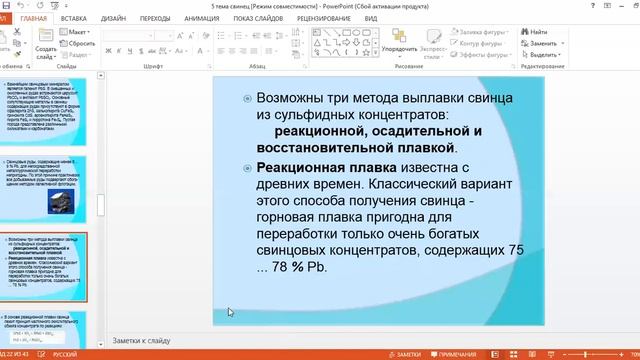The image size is (640, 360).
Task: Open the ВСТАВКА ribbon tab
Action: (73, 18)
